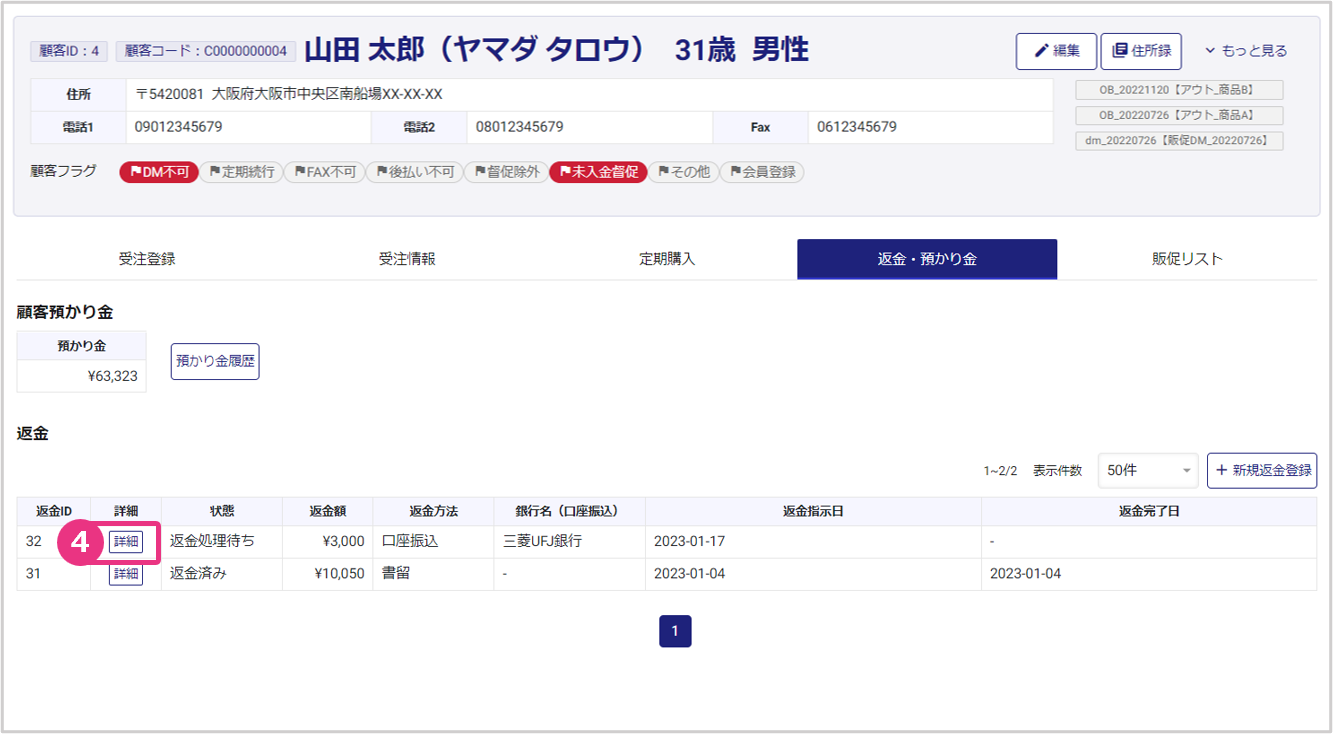Screen dimensions: 1333x734
Task: Click the 編集 pencil edit button
Action: point(1056,51)
